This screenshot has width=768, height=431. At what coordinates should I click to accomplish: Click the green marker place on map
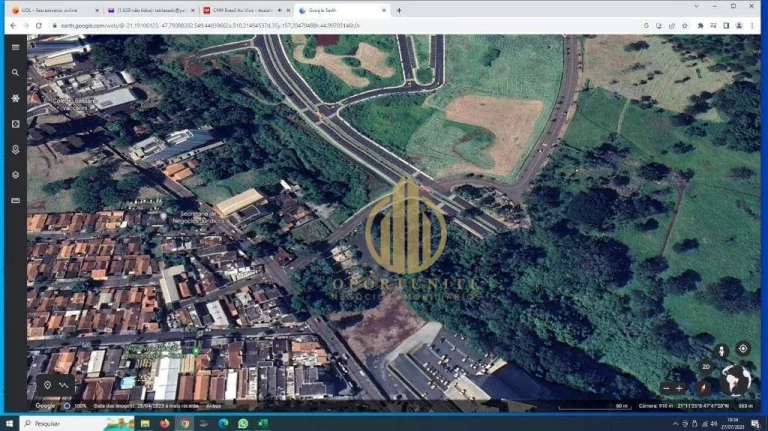click(196, 351)
